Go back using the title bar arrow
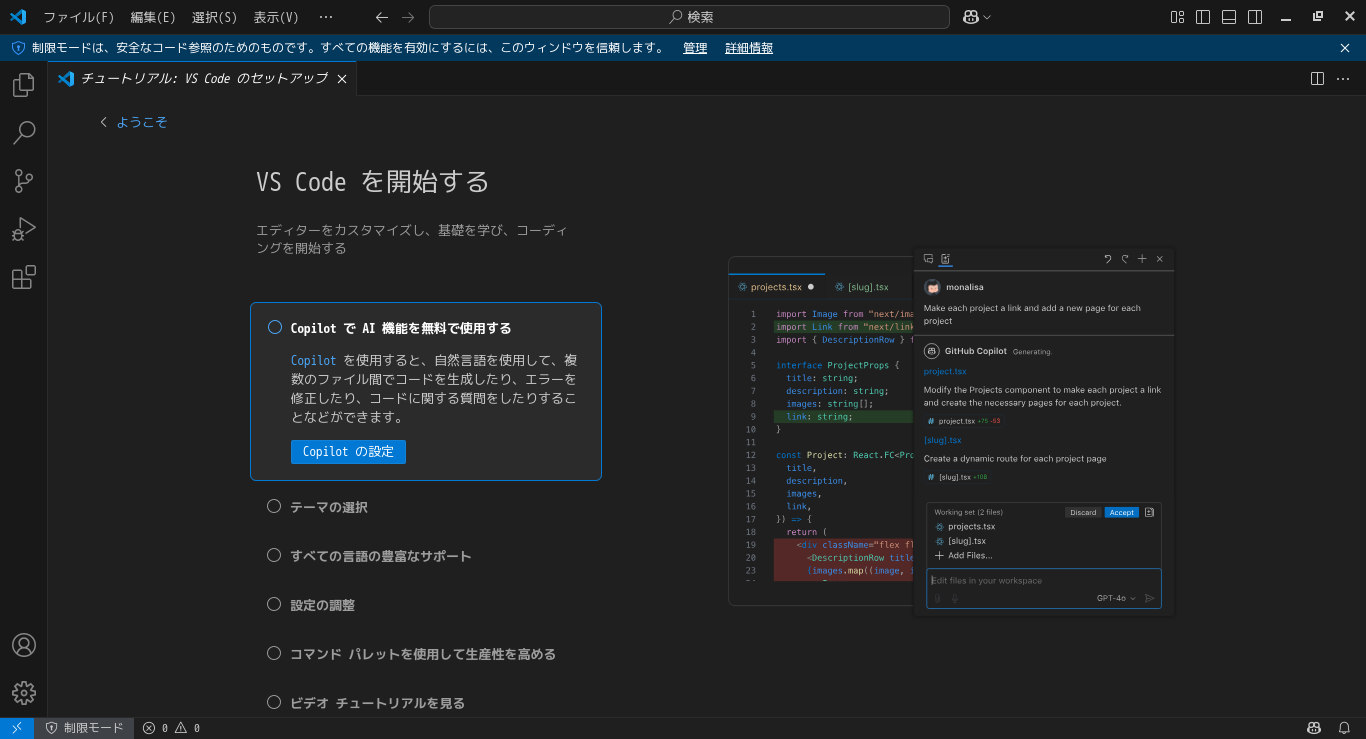The height and width of the screenshot is (739, 1366). point(381,17)
